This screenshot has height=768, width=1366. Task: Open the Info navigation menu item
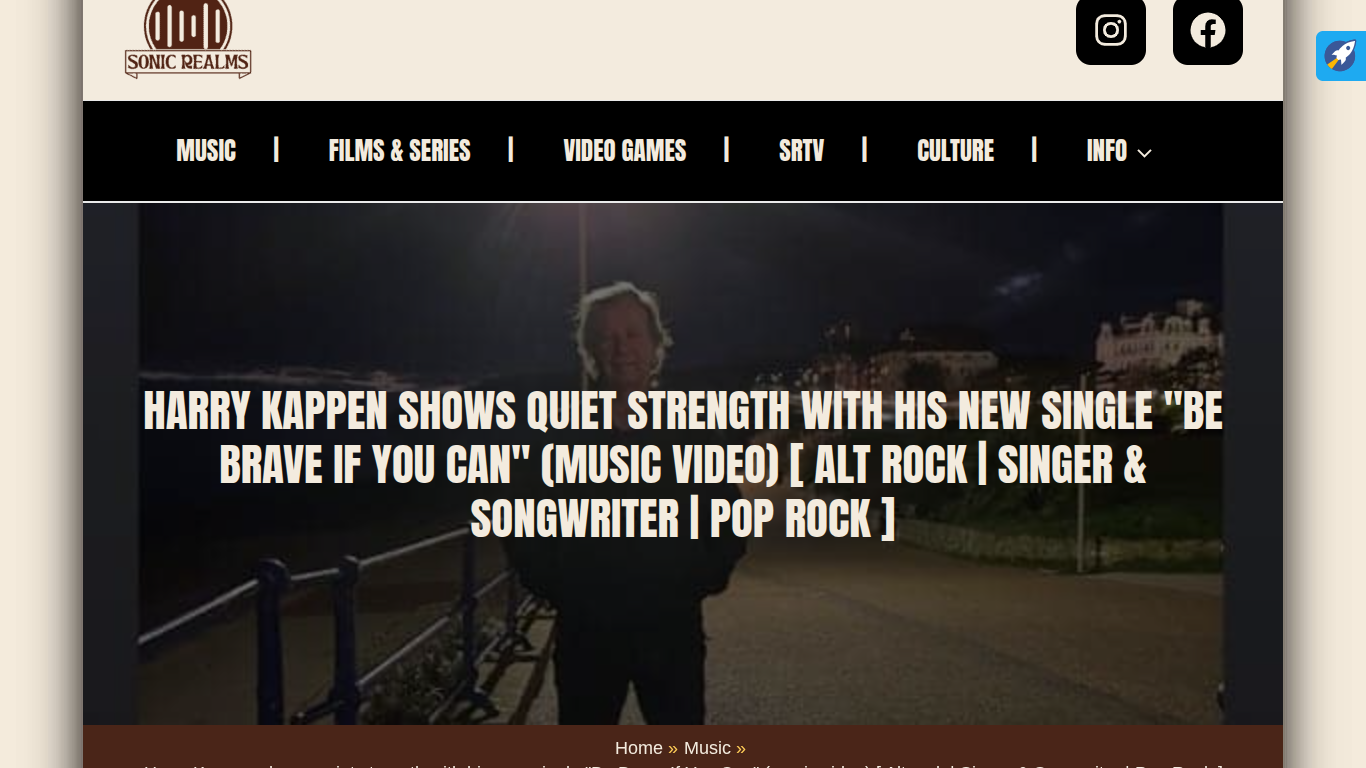(x=1107, y=151)
